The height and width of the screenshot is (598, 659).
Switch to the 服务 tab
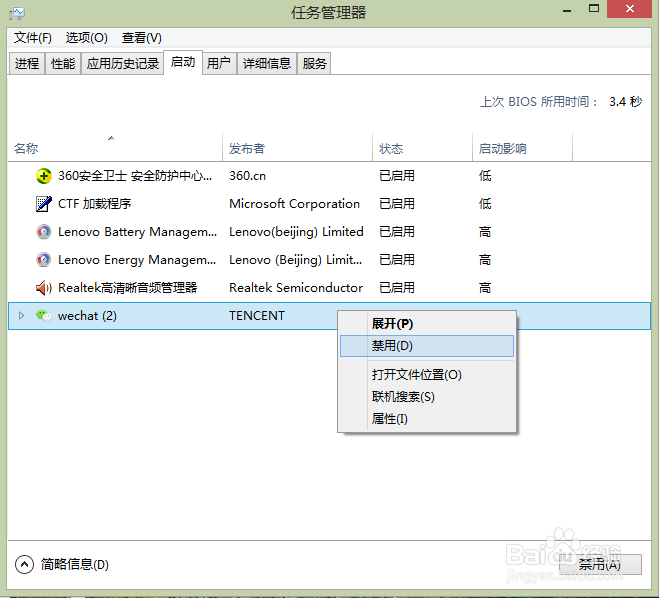[x=314, y=63]
